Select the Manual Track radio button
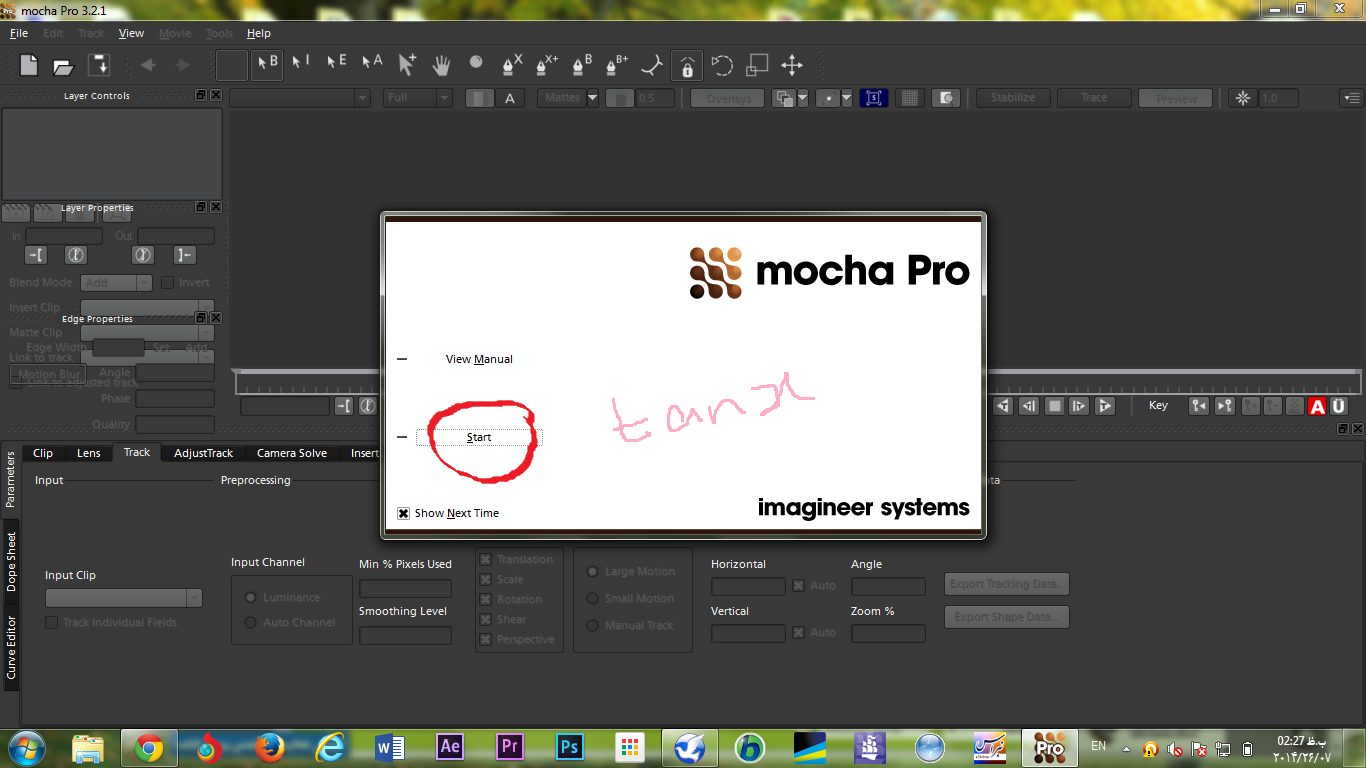The width and height of the screenshot is (1366, 768). point(592,625)
